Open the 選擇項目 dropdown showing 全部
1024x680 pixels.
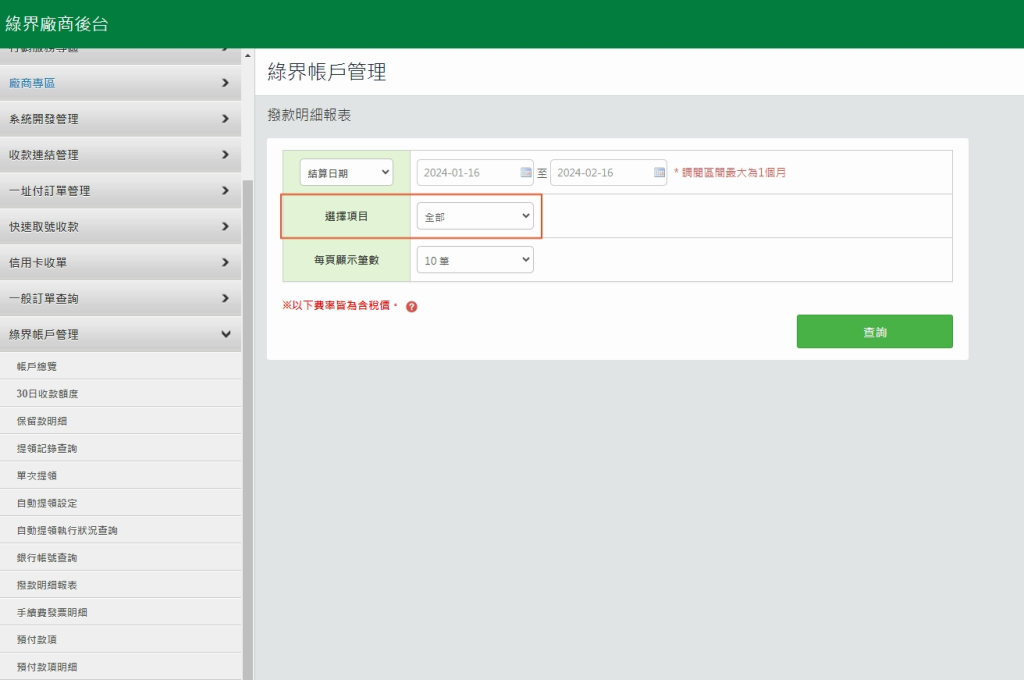(x=475, y=216)
